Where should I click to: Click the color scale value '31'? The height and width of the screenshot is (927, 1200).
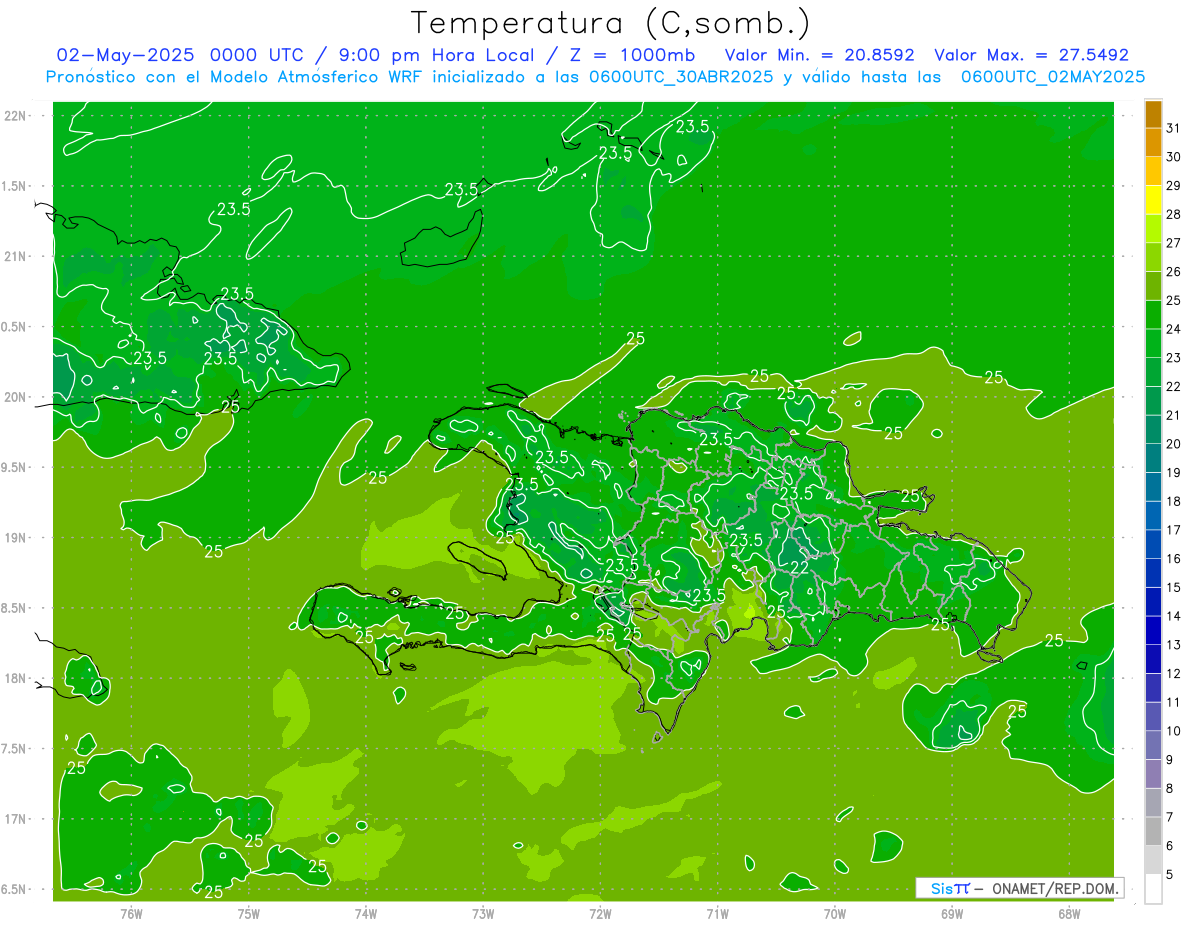point(1173,128)
